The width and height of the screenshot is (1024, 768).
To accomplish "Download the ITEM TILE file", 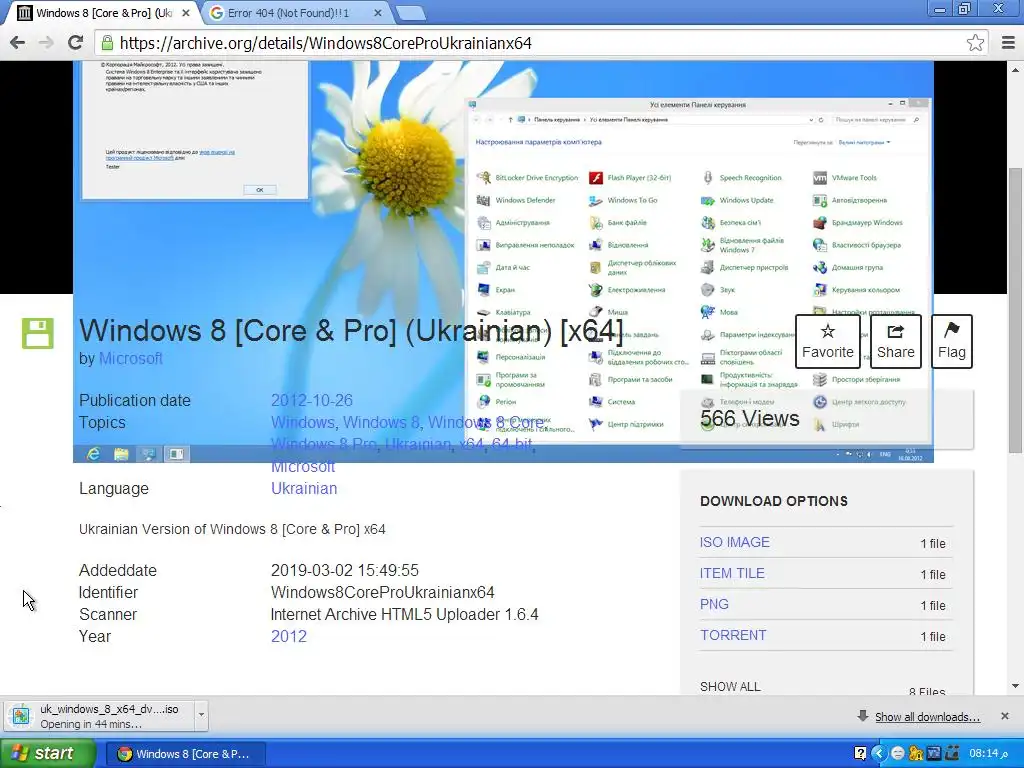I will click(x=732, y=573).
